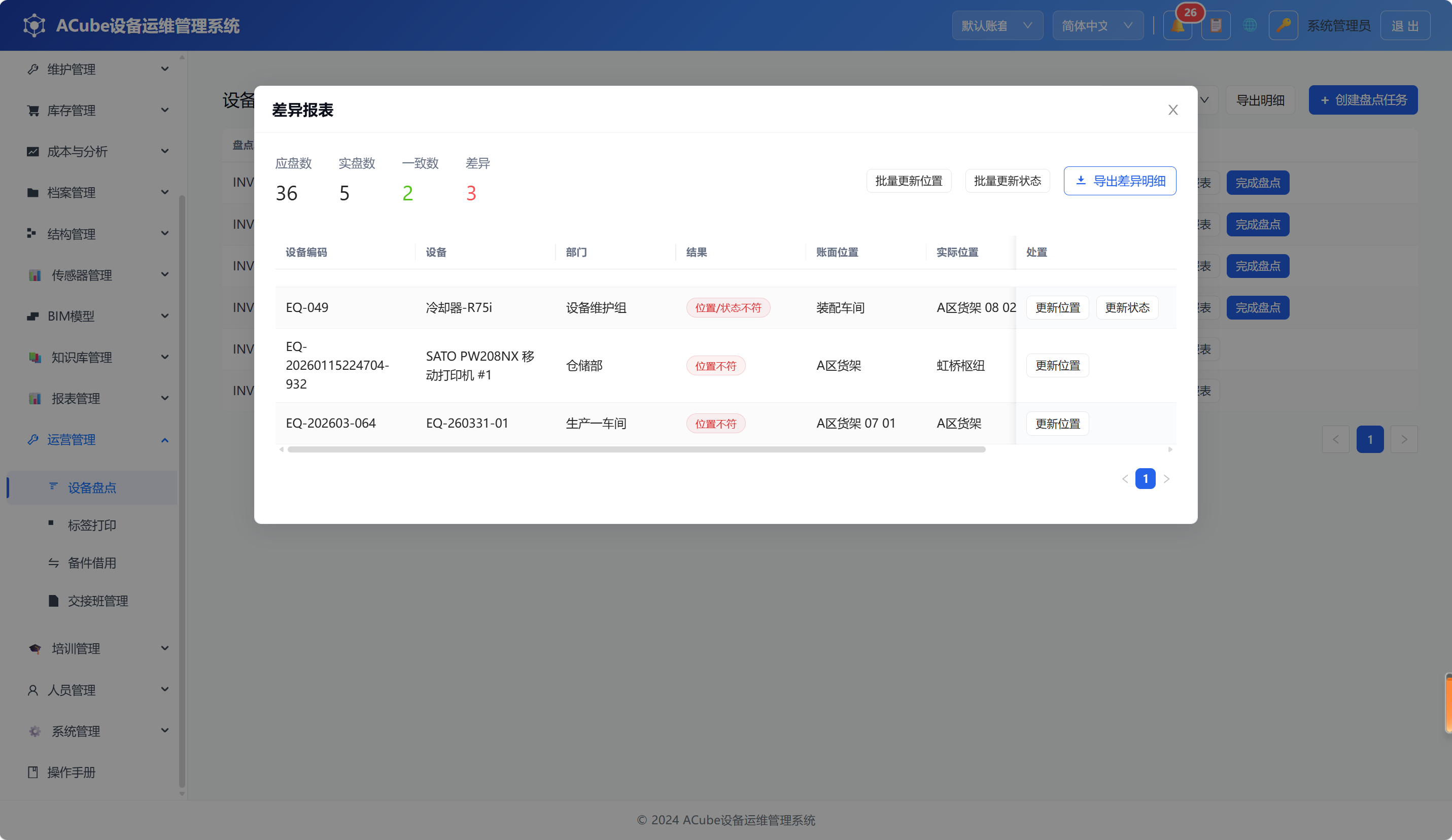The height and width of the screenshot is (840, 1452).
Task: Click 更新位置 for SATO PW208NX row
Action: coord(1057,365)
